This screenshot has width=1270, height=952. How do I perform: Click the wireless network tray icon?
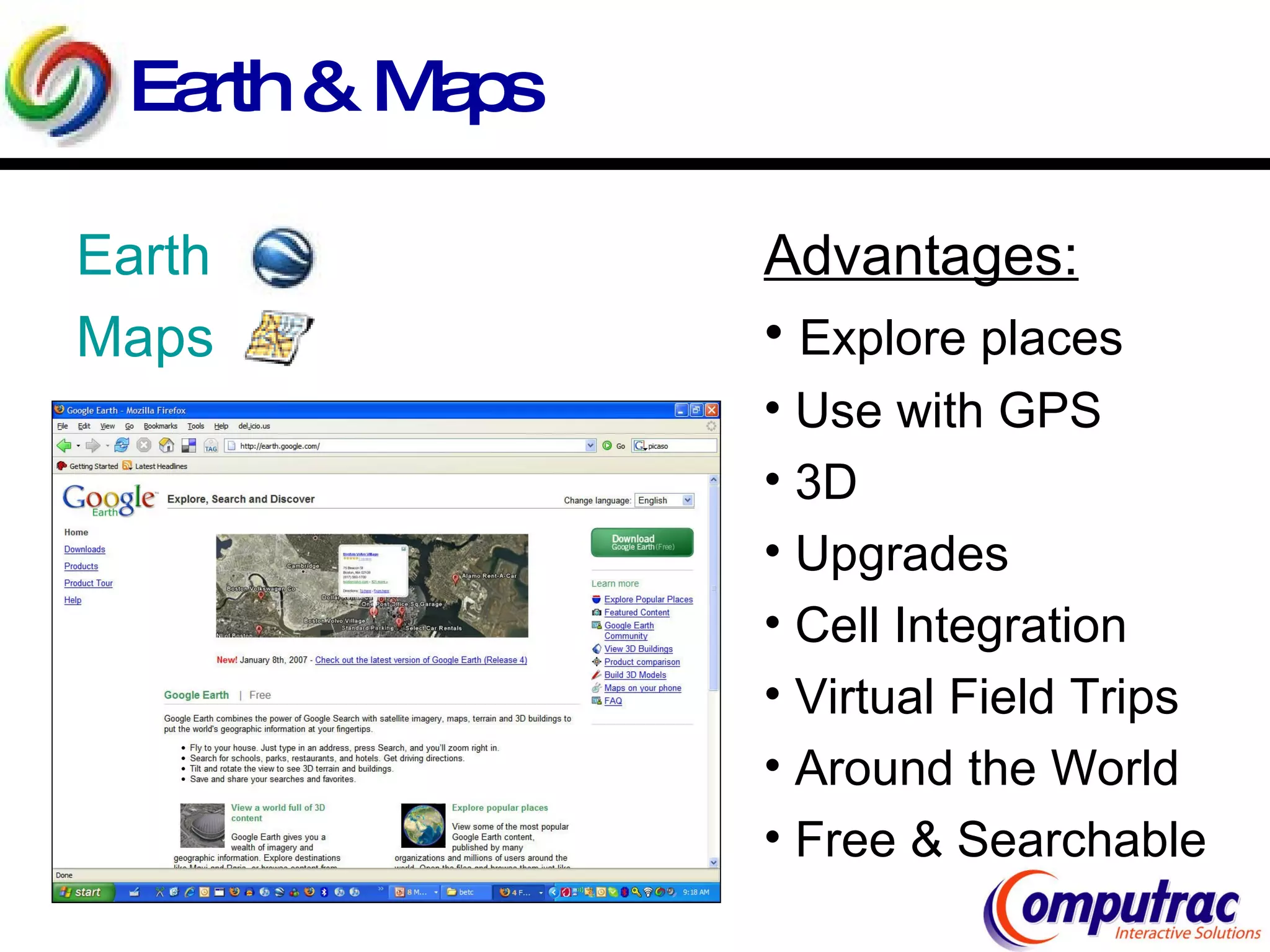click(x=648, y=892)
